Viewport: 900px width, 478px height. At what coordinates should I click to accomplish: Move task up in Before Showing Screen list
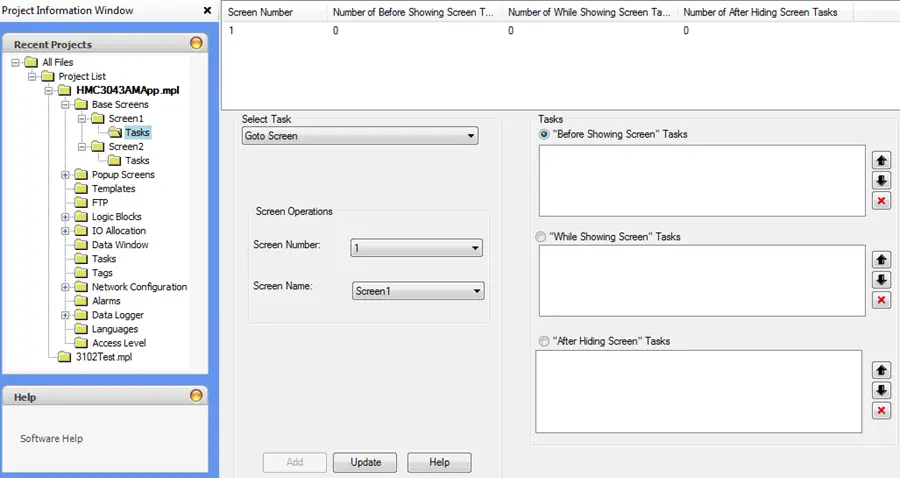pos(881,161)
